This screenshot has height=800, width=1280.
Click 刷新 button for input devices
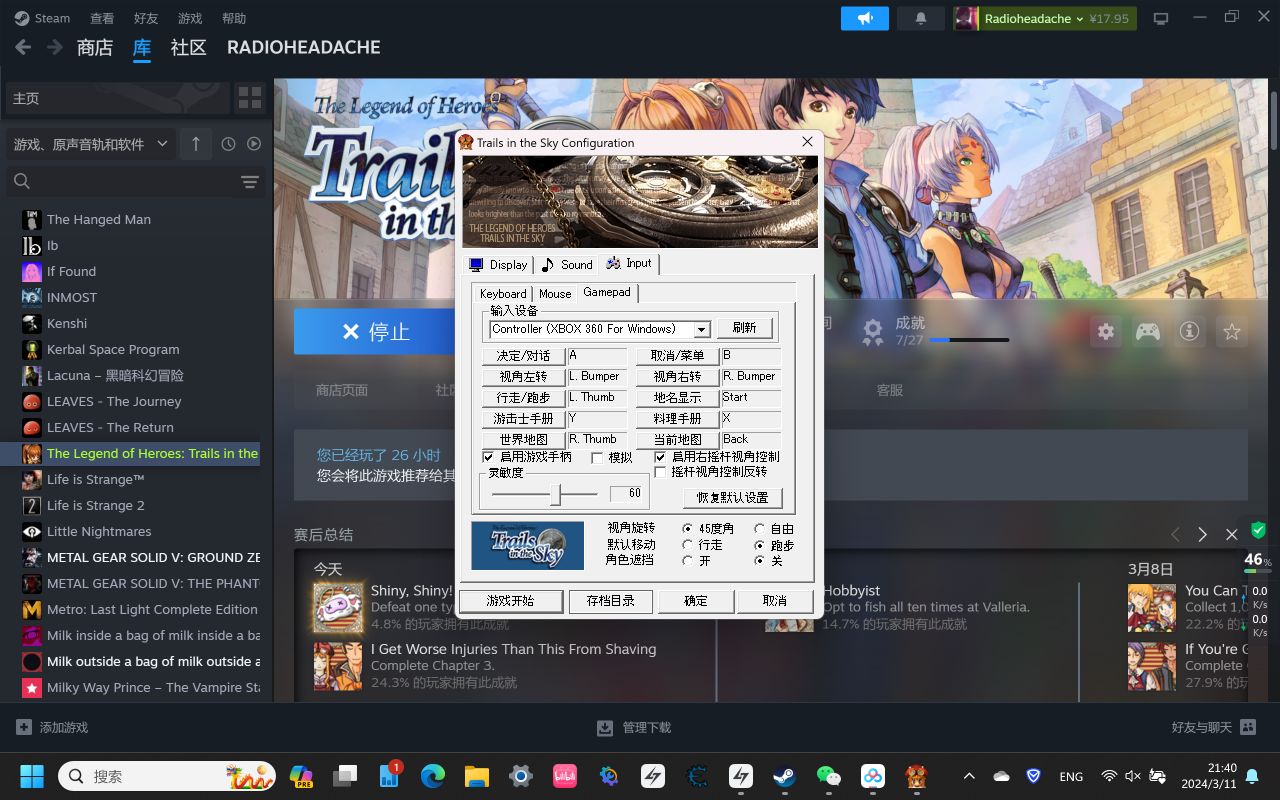pos(744,328)
